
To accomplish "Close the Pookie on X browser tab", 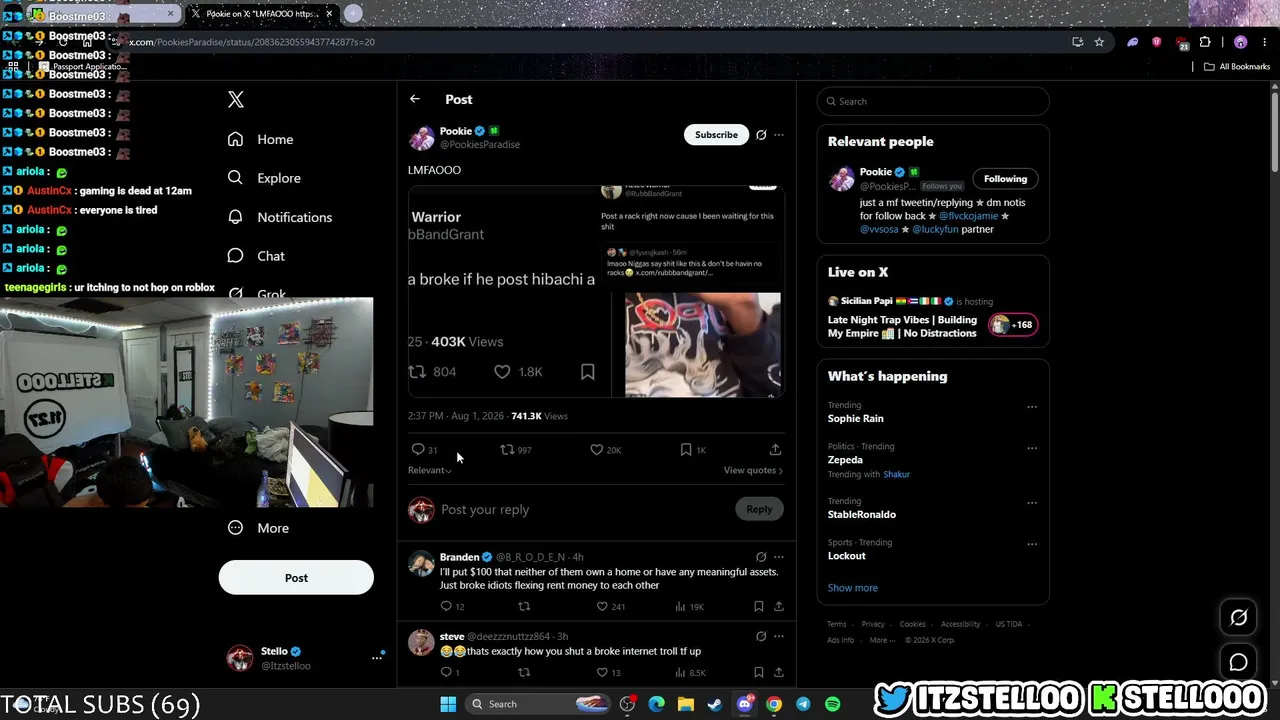I will 329,14.
